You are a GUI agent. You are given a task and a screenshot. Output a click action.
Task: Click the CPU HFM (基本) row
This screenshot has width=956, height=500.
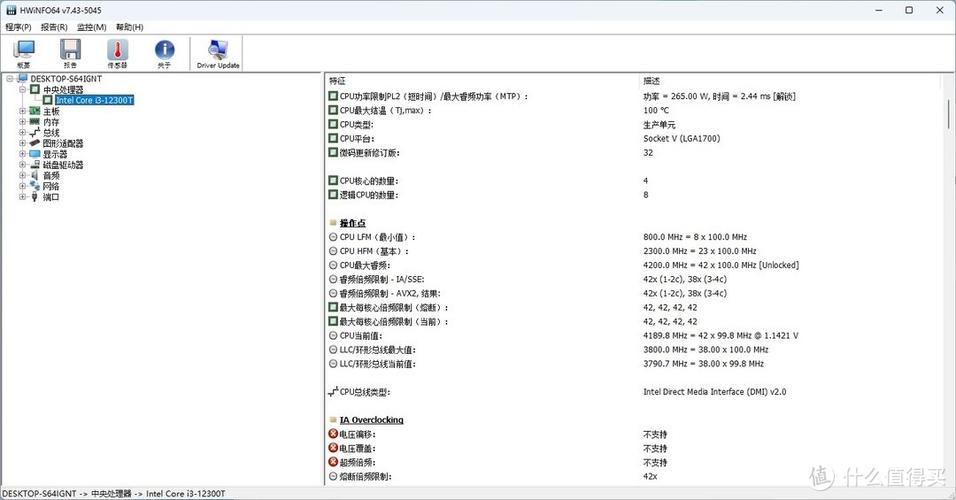point(635,251)
